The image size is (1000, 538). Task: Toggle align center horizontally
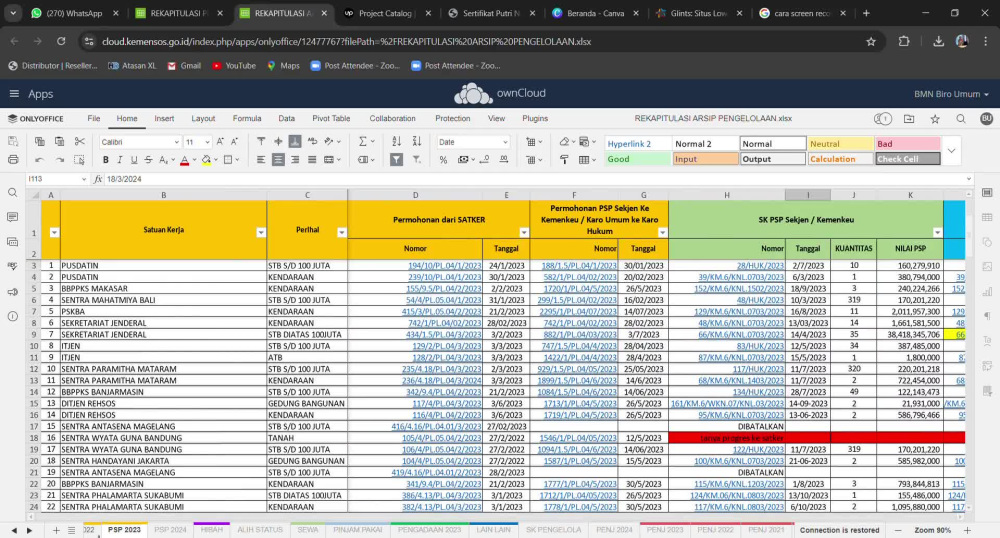coord(278,159)
